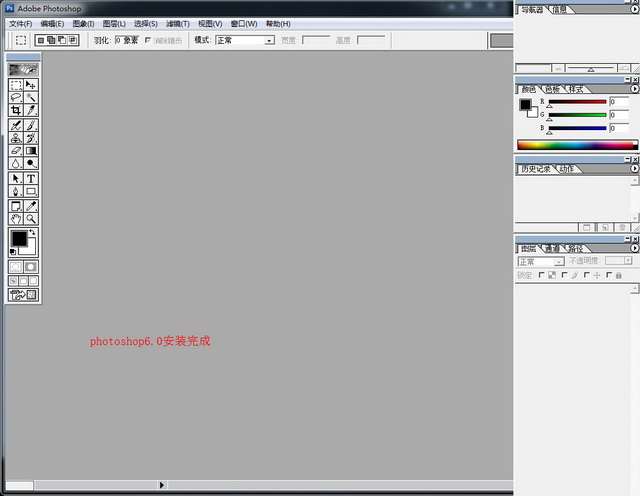This screenshot has height=496, width=640.
Task: Toggle lock image pixels checkbox
Action: pyautogui.click(x=564, y=275)
